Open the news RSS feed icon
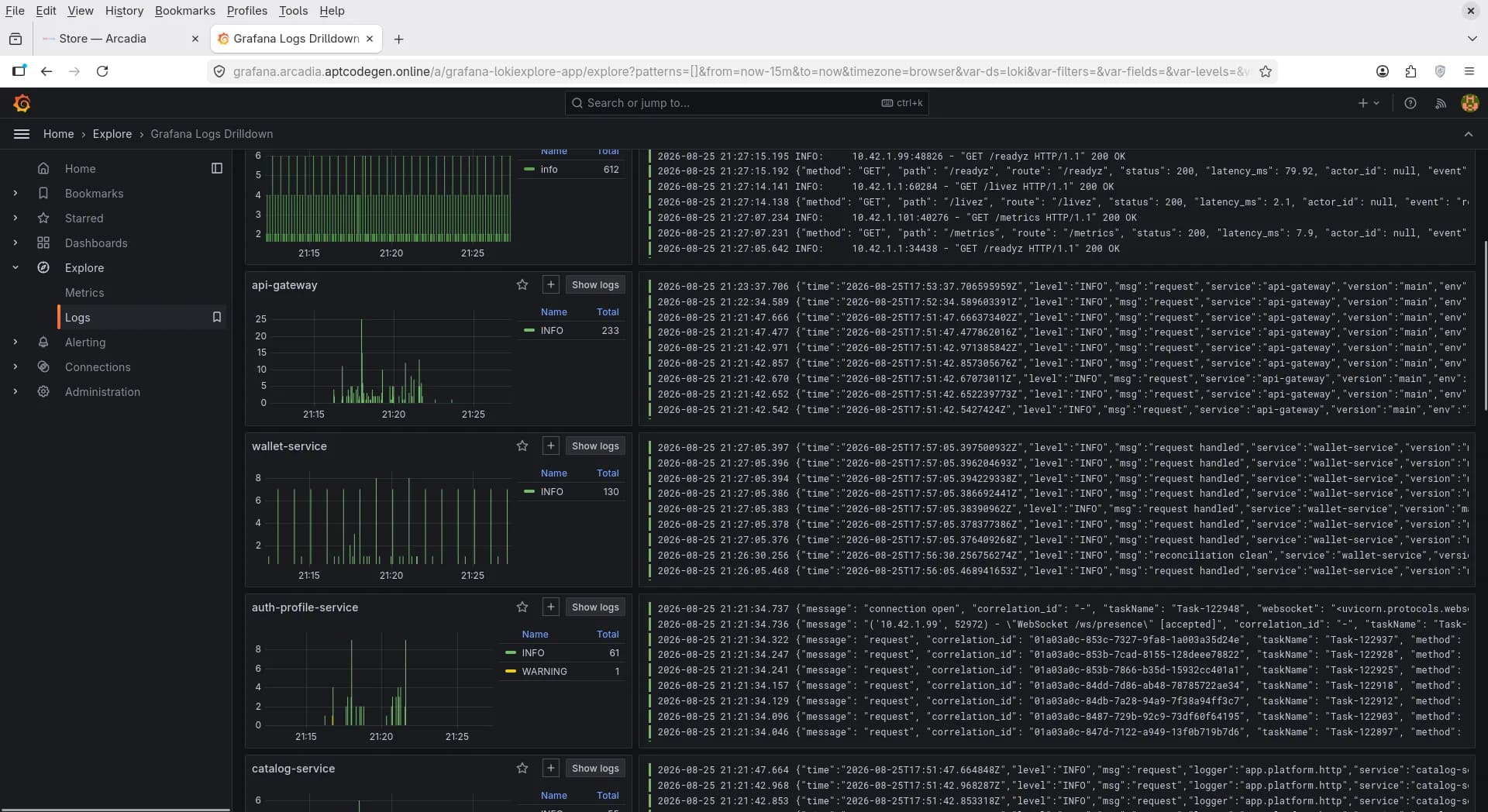The width and height of the screenshot is (1488, 812). pyautogui.click(x=1441, y=103)
